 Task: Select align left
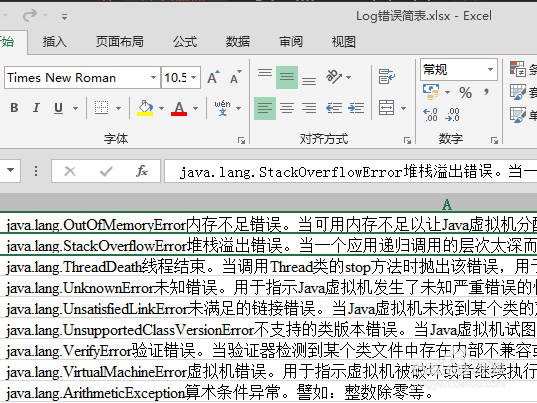(265, 108)
